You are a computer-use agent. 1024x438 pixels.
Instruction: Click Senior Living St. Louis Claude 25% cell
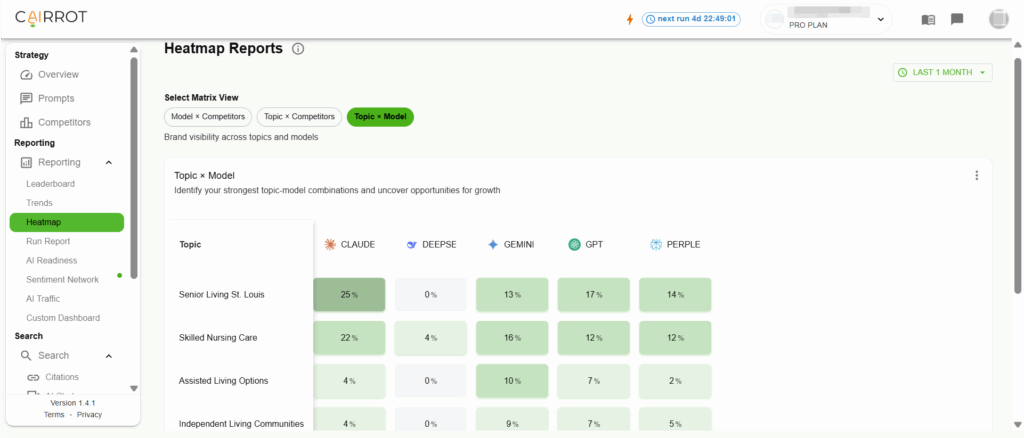(x=349, y=294)
